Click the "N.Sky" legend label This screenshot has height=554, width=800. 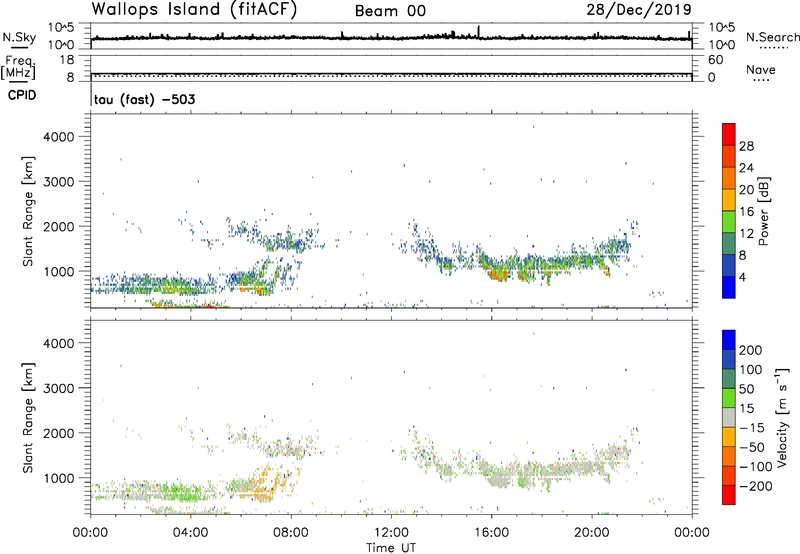click(x=19, y=37)
